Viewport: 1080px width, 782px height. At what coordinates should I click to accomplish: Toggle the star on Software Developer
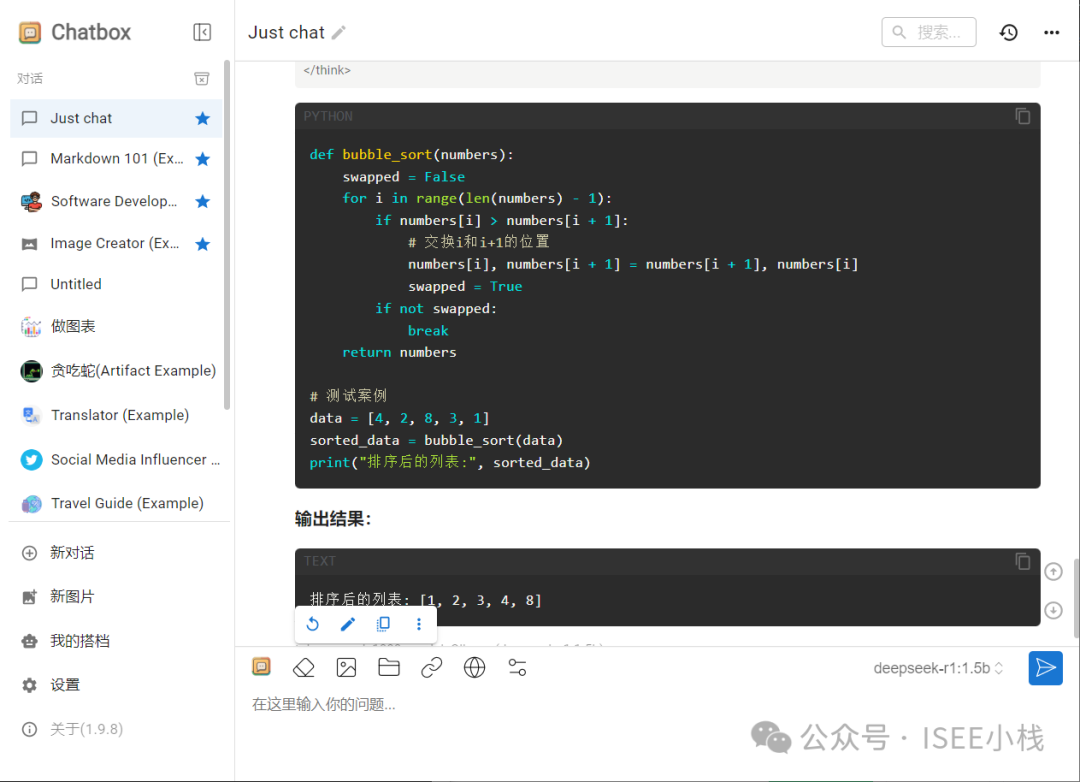[202, 201]
